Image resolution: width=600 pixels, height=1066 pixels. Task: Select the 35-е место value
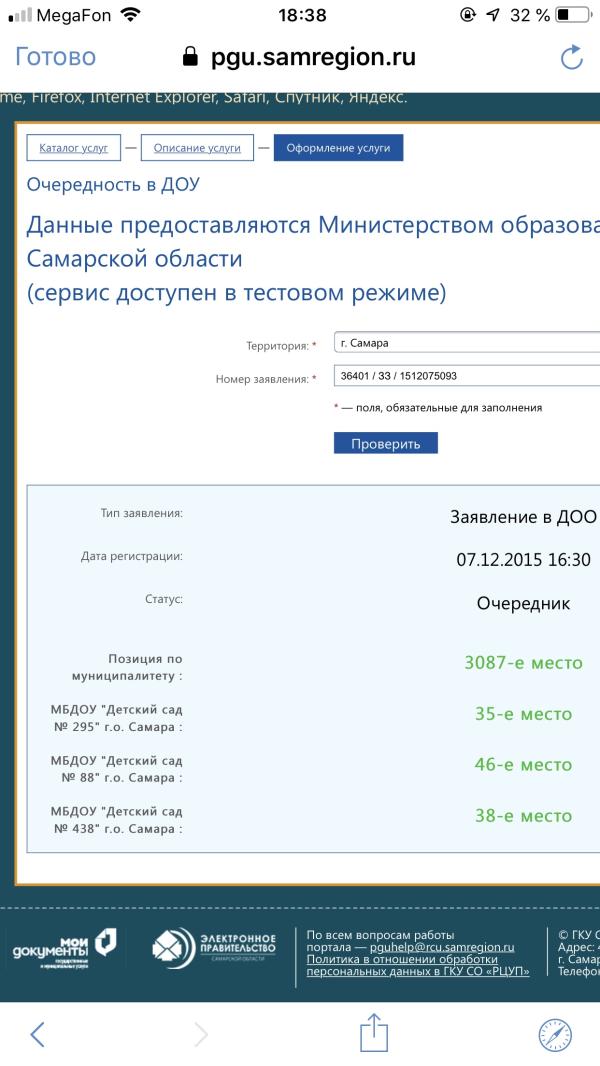[523, 714]
